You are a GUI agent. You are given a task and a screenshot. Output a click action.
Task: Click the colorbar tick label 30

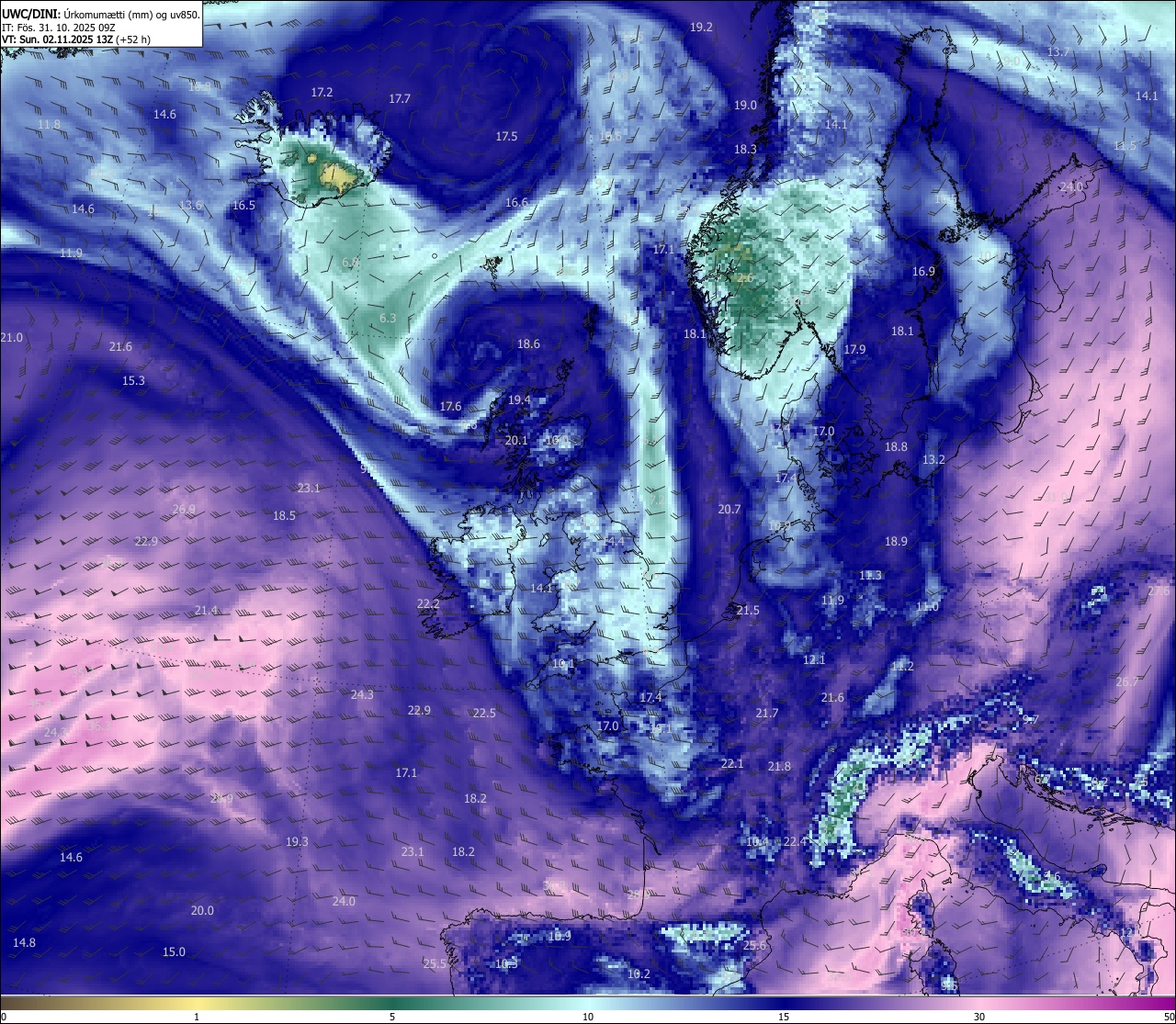pos(979,1017)
